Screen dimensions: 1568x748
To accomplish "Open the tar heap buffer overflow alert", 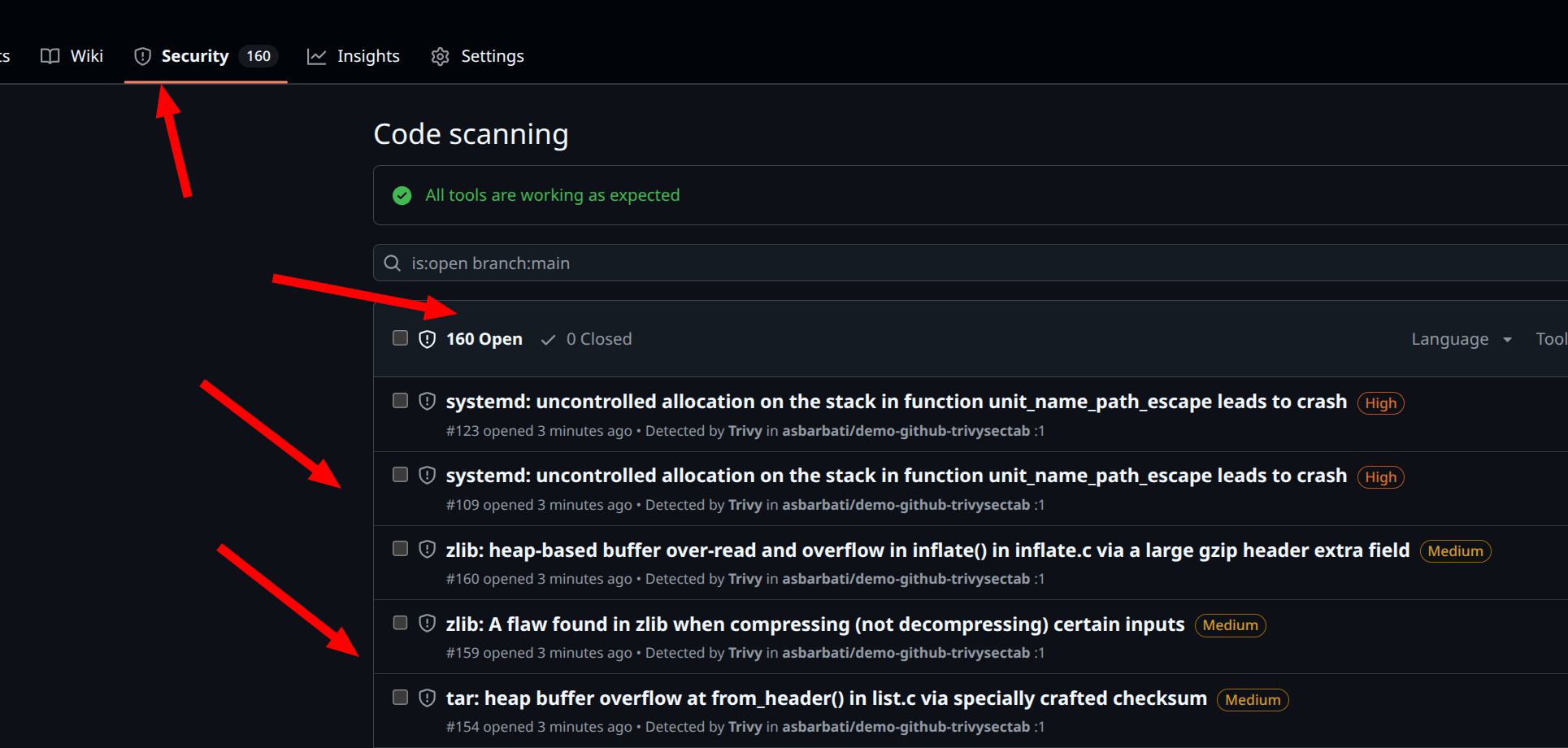I will point(826,698).
